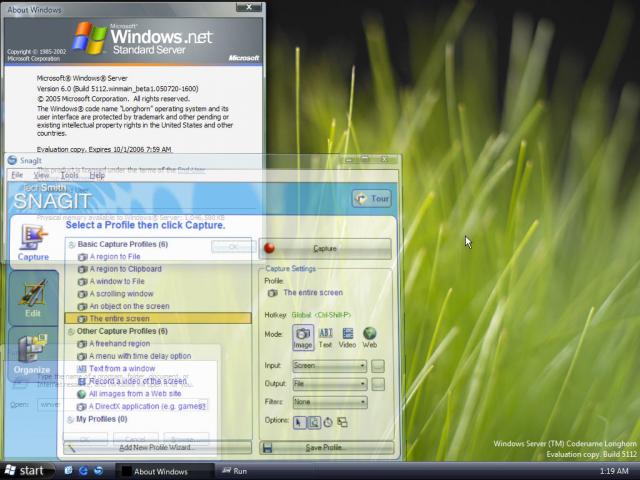
Task: Open SnagIt View menu
Action: click(x=41, y=175)
